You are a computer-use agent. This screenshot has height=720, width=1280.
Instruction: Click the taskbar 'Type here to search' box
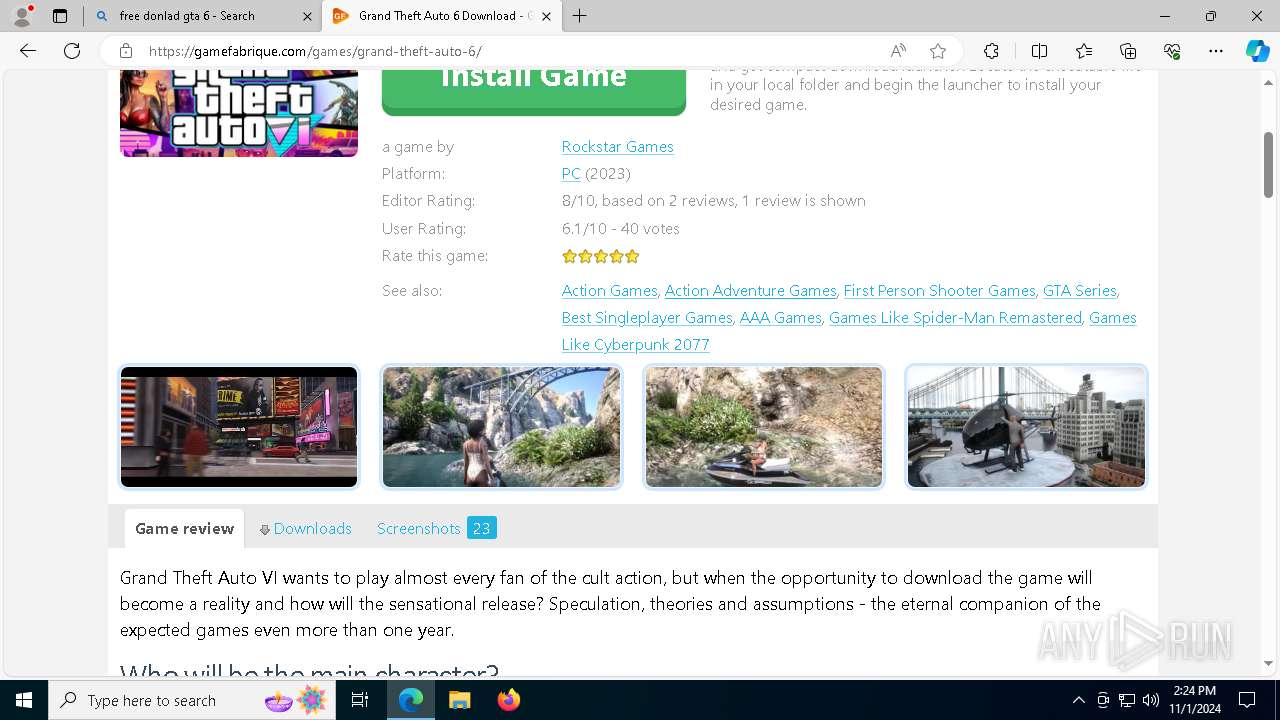tap(192, 700)
